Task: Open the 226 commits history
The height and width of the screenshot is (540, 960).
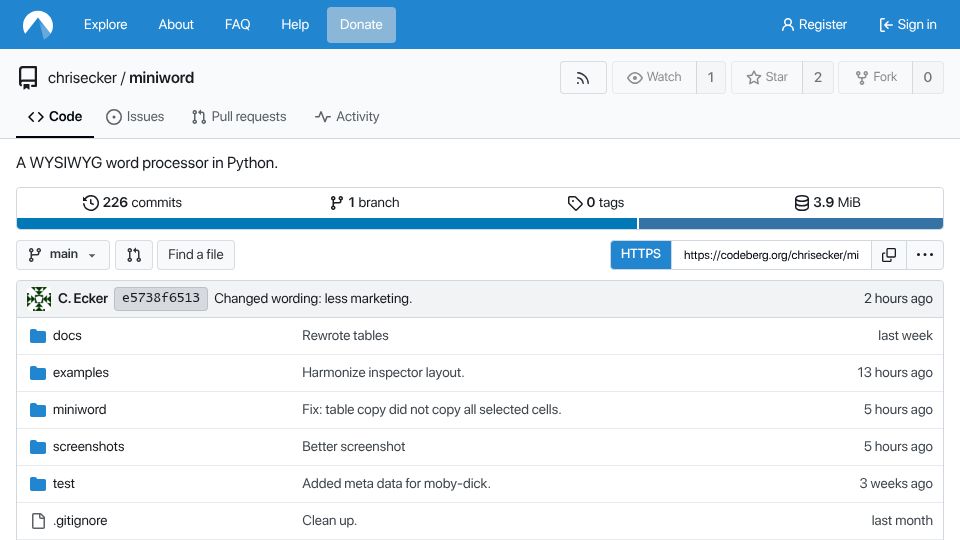Action: pos(132,203)
